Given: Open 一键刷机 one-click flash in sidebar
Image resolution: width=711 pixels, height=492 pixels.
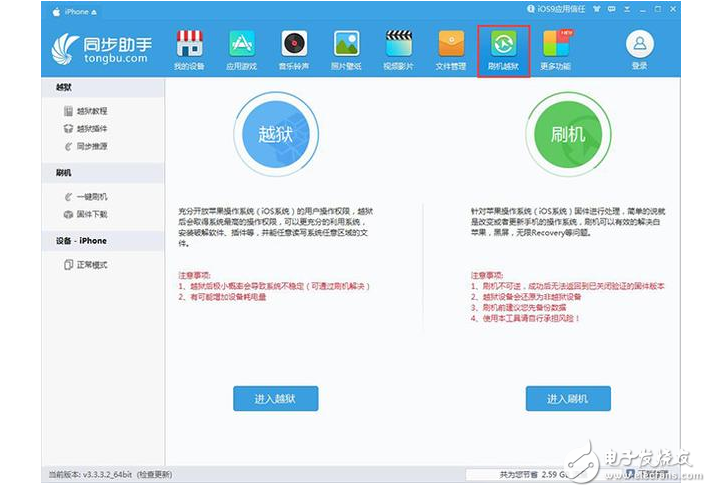Looking at the screenshot, I should (86, 197).
